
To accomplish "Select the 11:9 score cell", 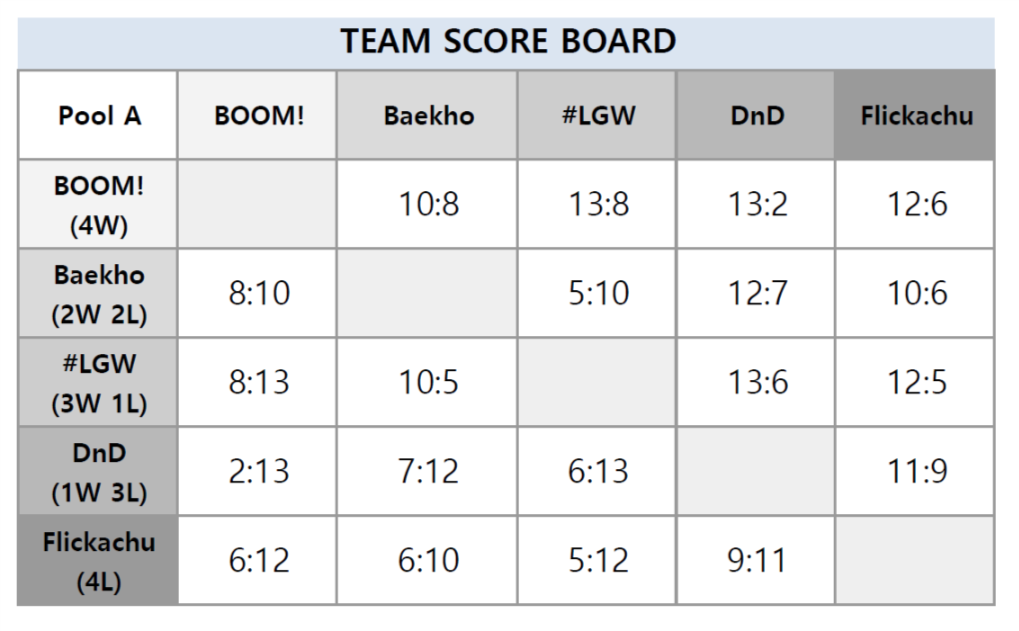I will tap(915, 471).
